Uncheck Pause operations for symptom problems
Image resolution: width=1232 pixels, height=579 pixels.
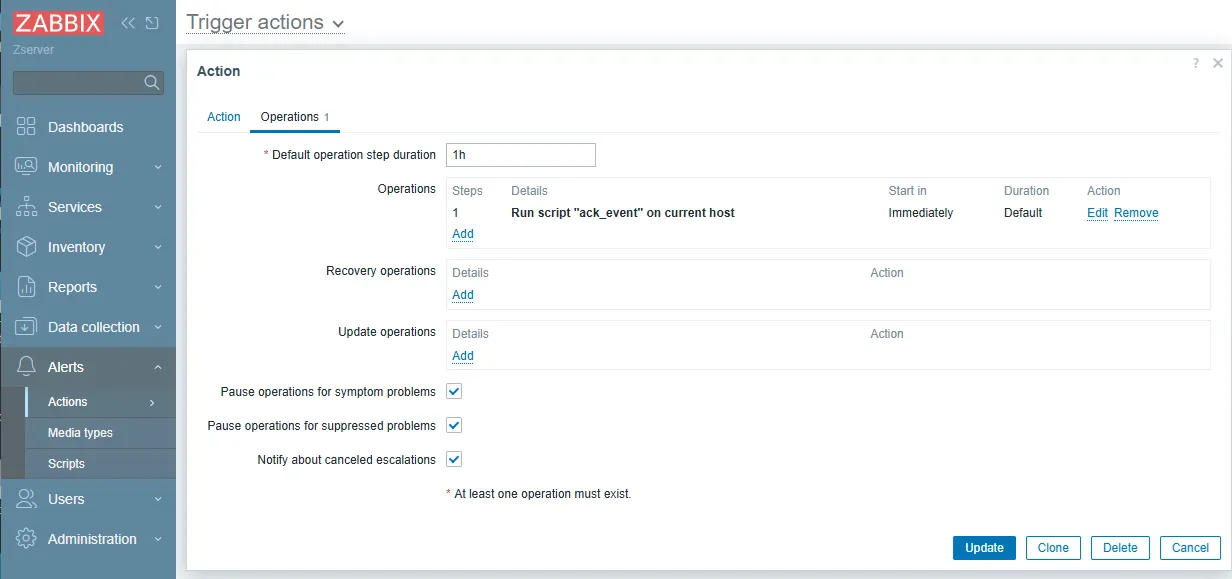pyautogui.click(x=454, y=391)
